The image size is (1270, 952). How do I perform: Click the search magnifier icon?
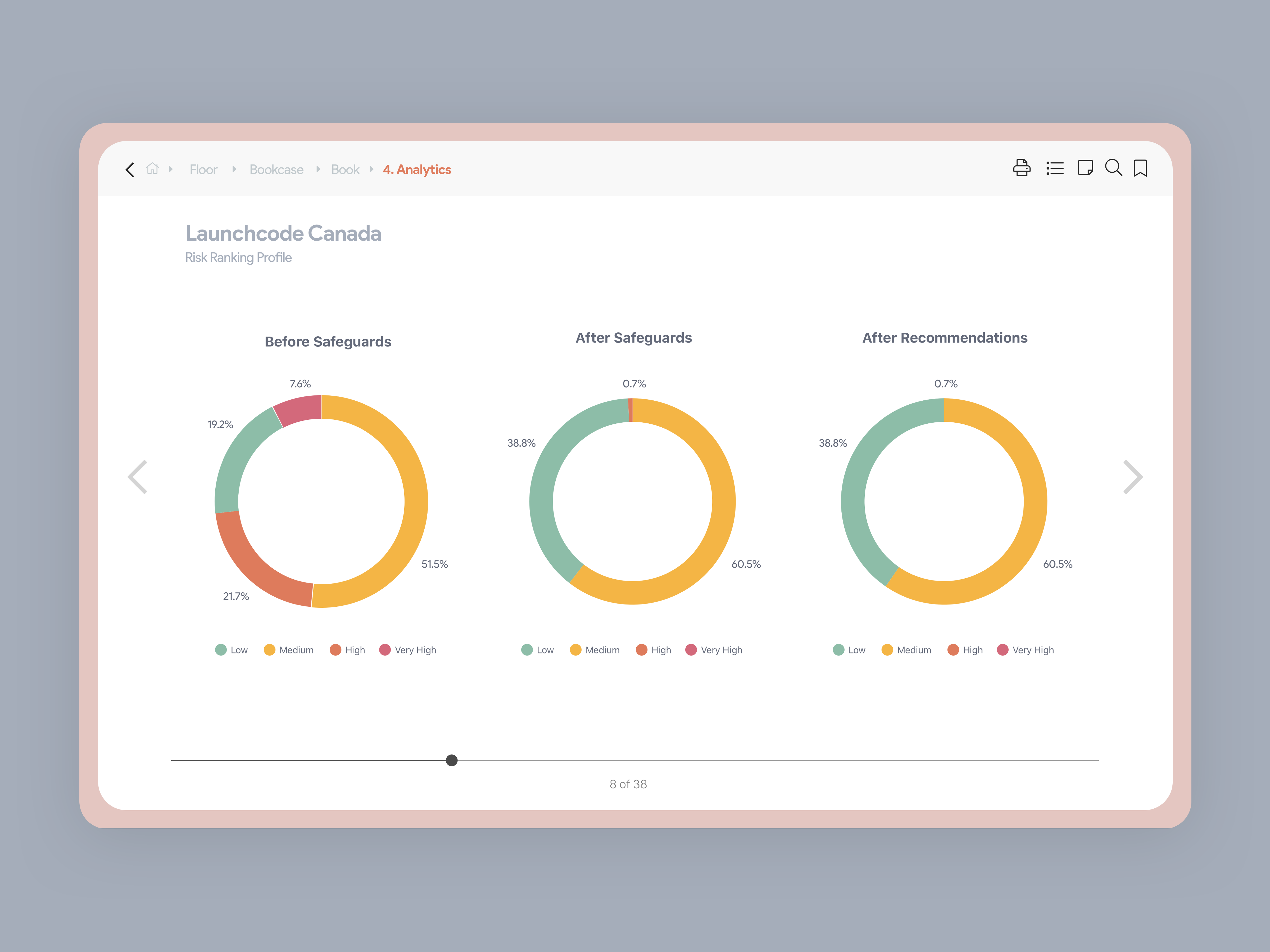click(x=1113, y=168)
